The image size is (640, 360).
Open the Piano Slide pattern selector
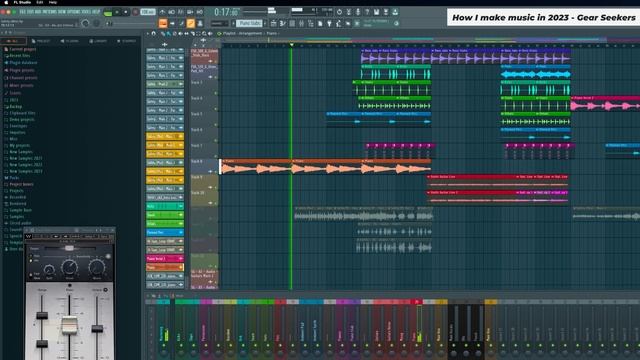tap(249, 23)
